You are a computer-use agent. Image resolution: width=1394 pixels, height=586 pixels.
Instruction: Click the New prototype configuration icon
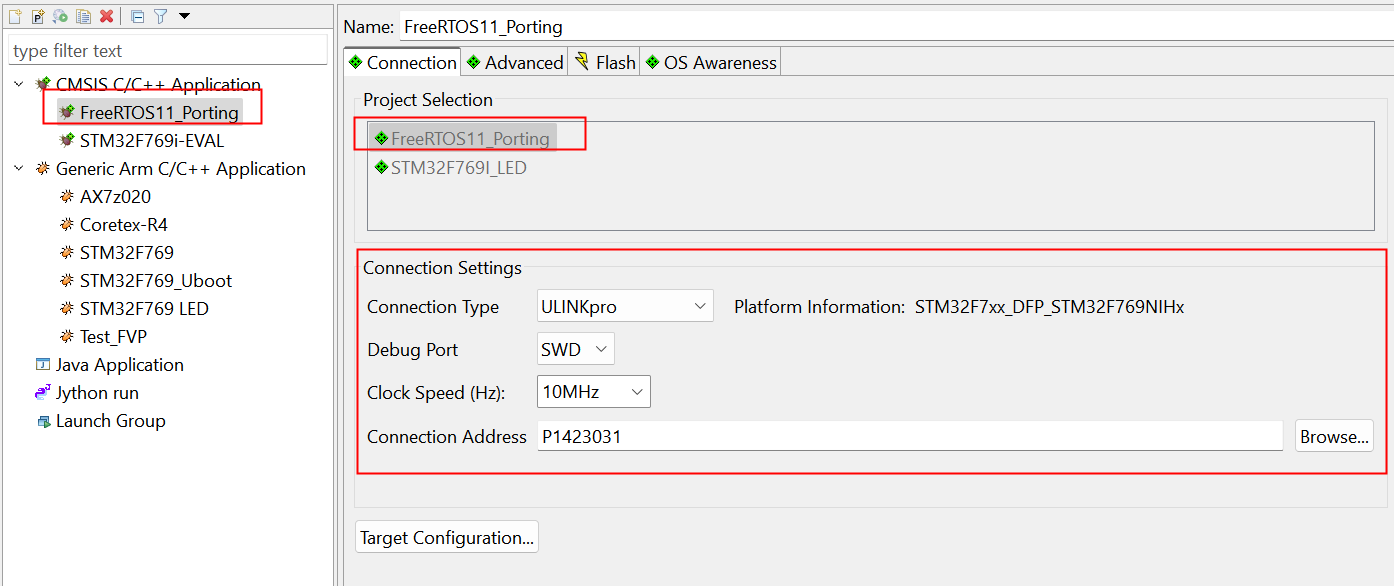point(38,16)
